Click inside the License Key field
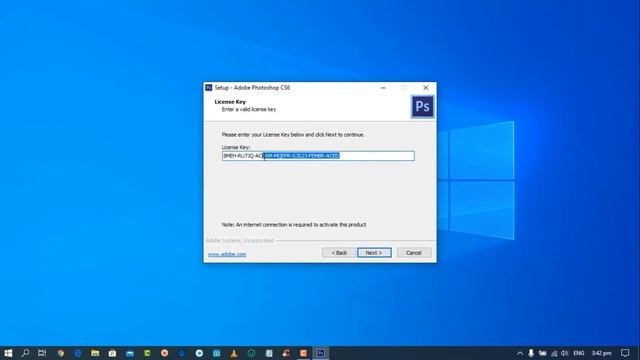 coord(318,156)
